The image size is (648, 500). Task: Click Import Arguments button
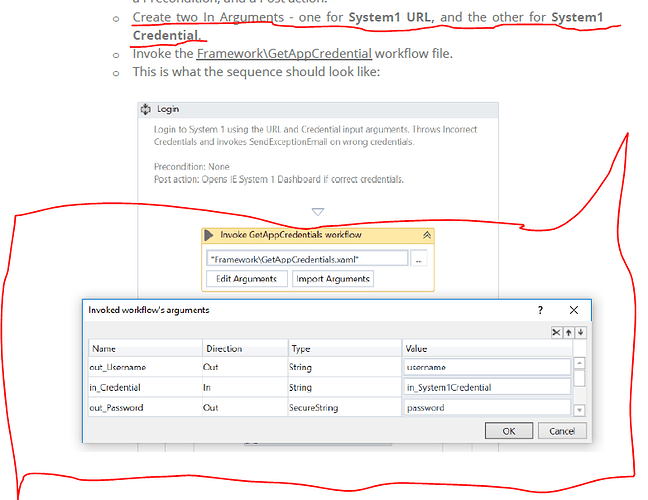pos(333,279)
